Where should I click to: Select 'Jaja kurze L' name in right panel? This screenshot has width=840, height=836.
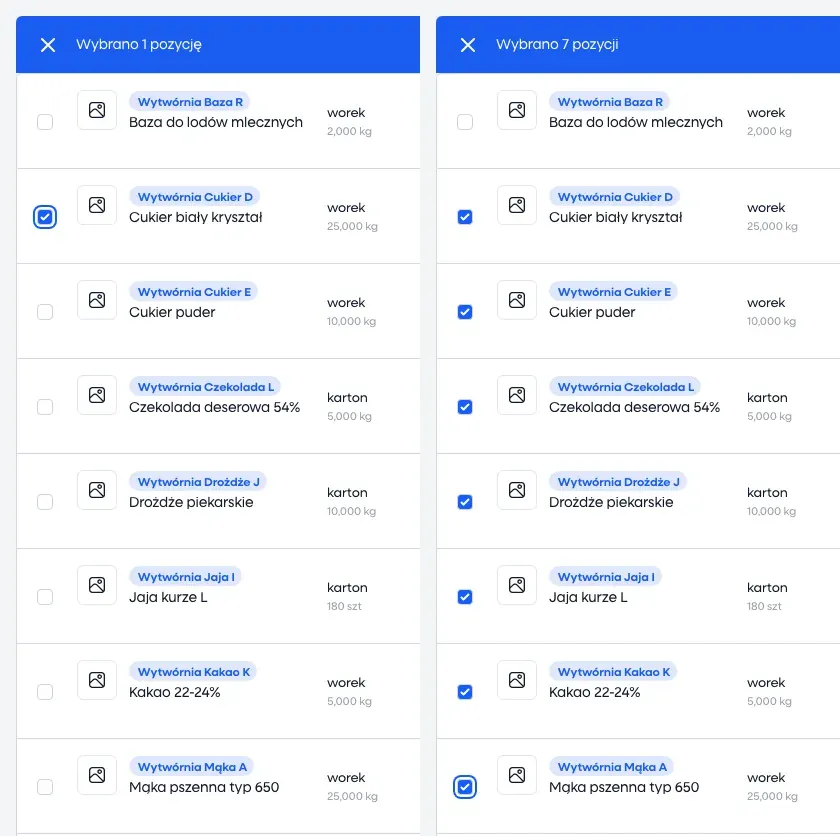[x=588, y=597]
